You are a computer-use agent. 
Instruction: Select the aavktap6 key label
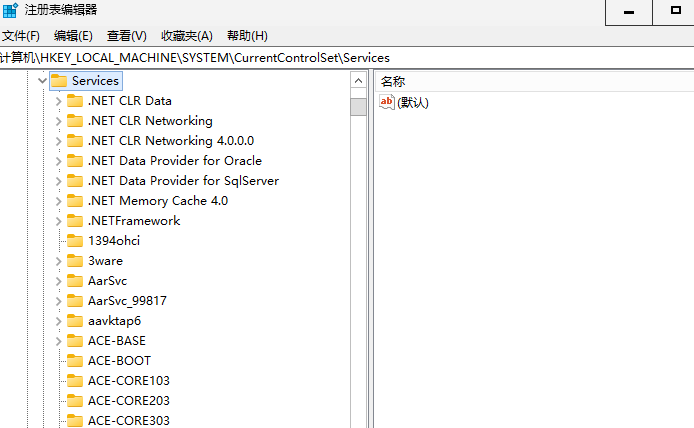click(114, 321)
